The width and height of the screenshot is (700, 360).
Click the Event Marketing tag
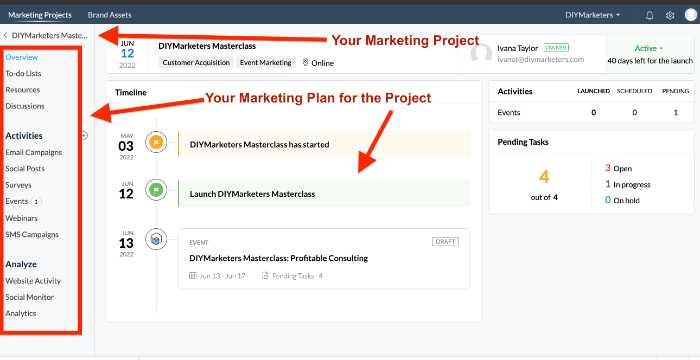(266, 63)
